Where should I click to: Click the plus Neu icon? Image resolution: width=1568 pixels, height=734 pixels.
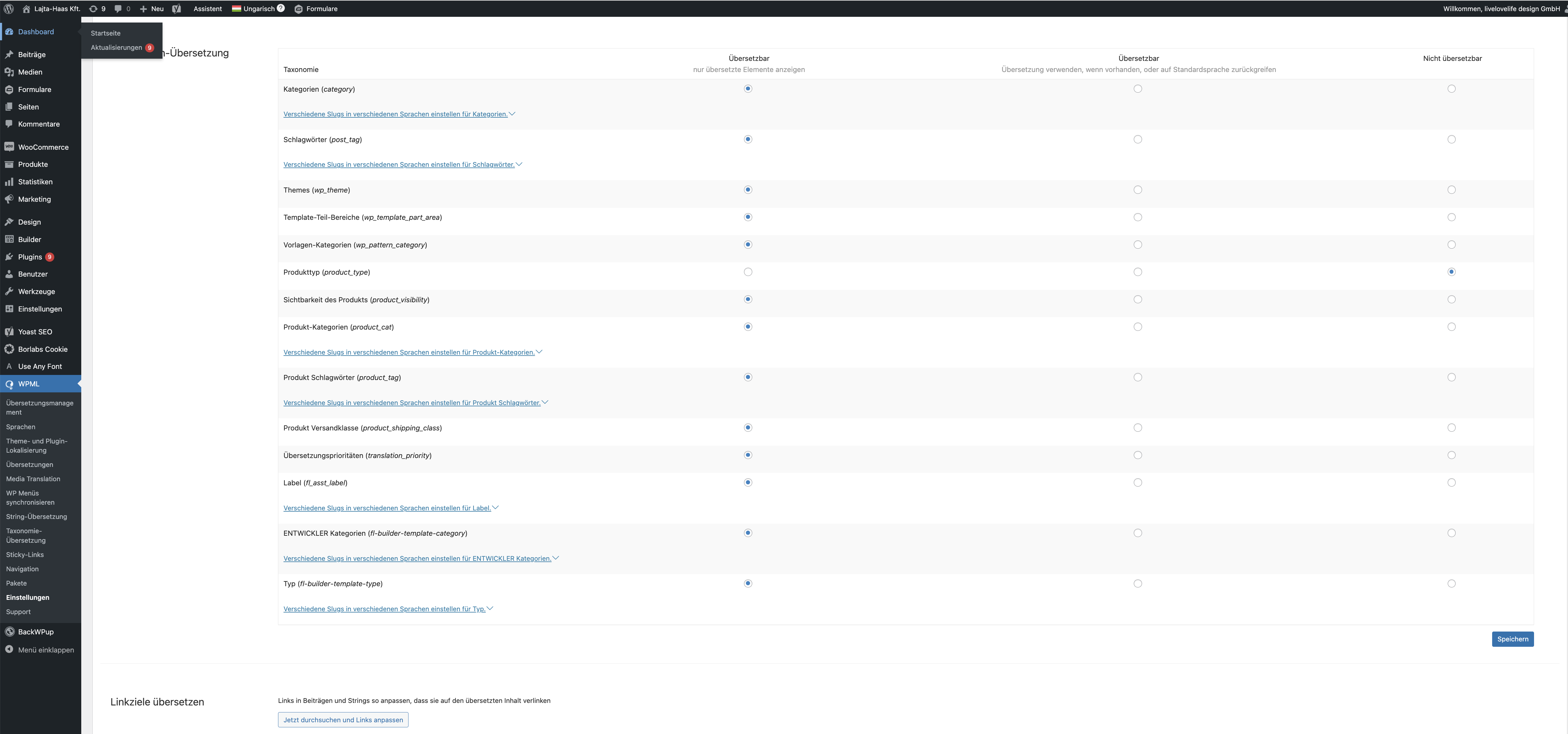144,9
